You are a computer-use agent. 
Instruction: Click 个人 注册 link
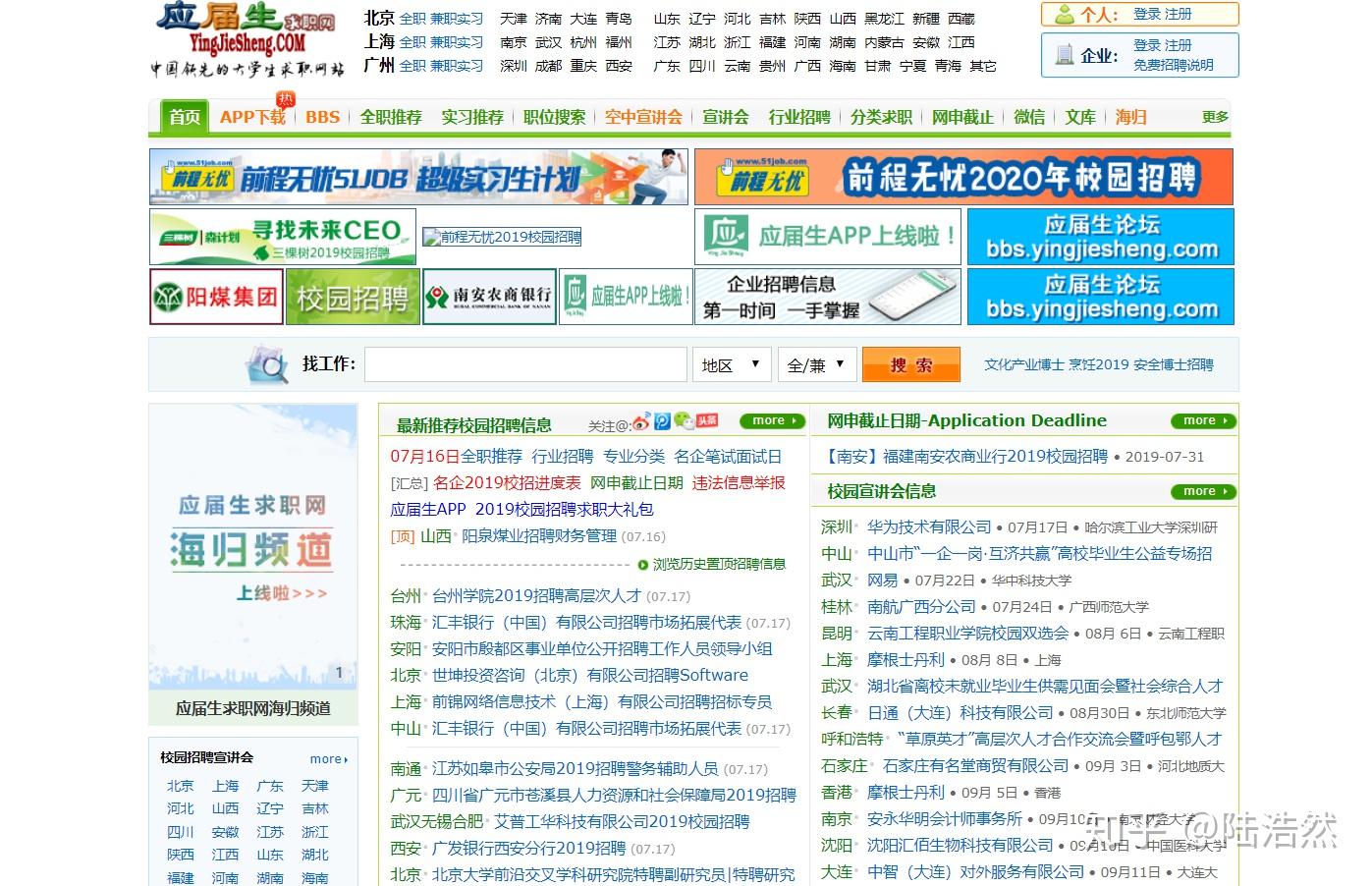[1178, 14]
